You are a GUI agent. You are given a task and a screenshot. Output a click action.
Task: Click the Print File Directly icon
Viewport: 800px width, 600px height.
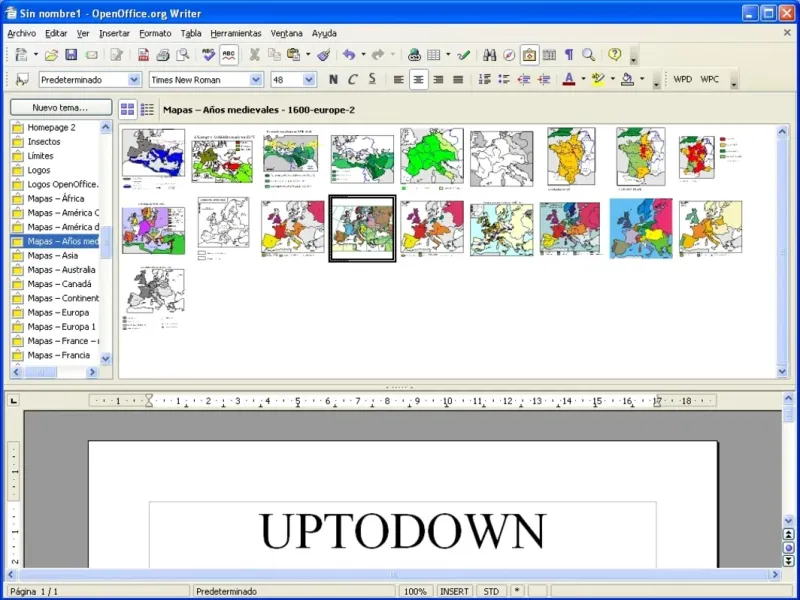click(163, 55)
